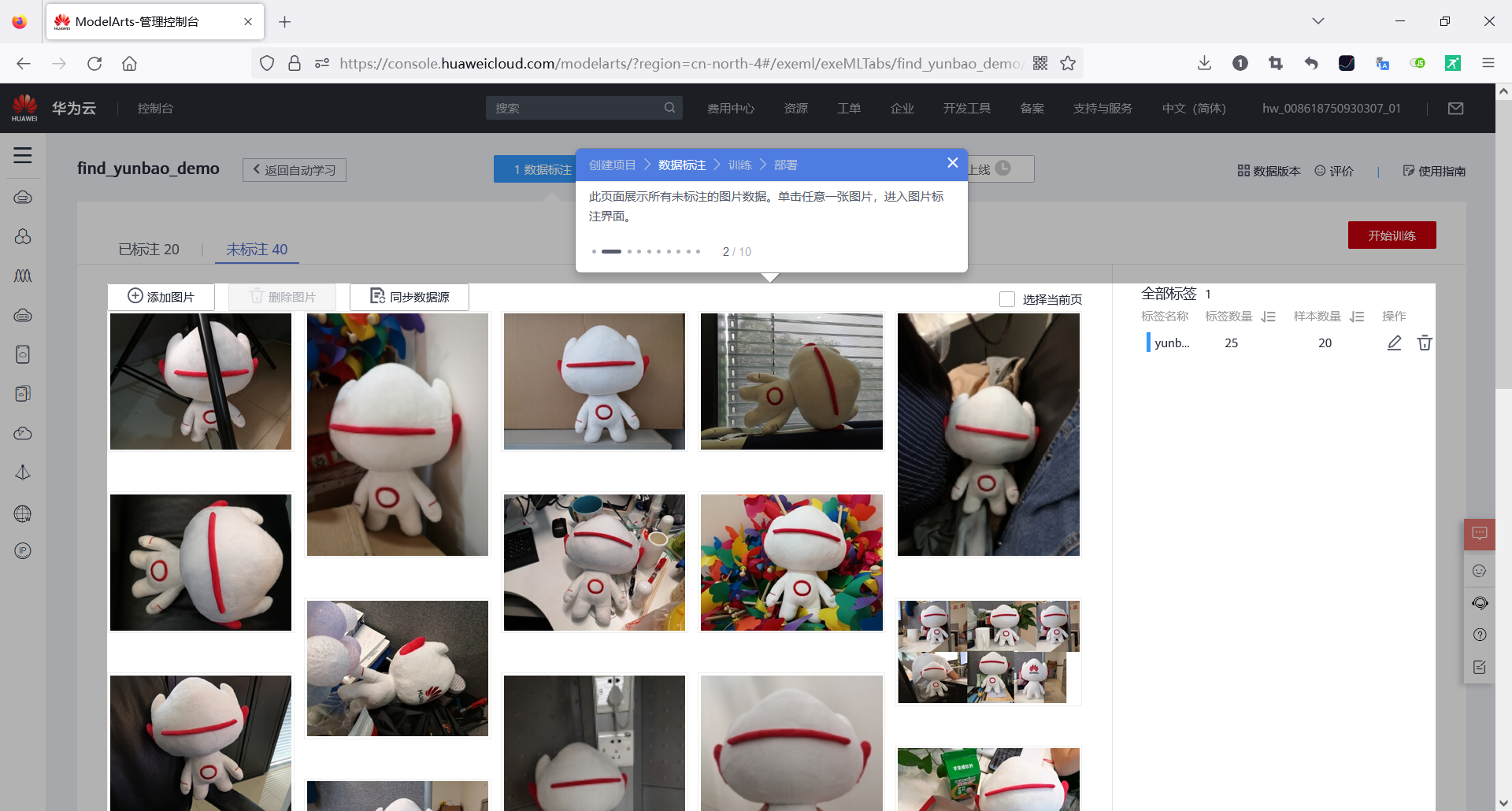Open the 评价 link
The width and height of the screenshot is (1512, 811).
[1334, 171]
